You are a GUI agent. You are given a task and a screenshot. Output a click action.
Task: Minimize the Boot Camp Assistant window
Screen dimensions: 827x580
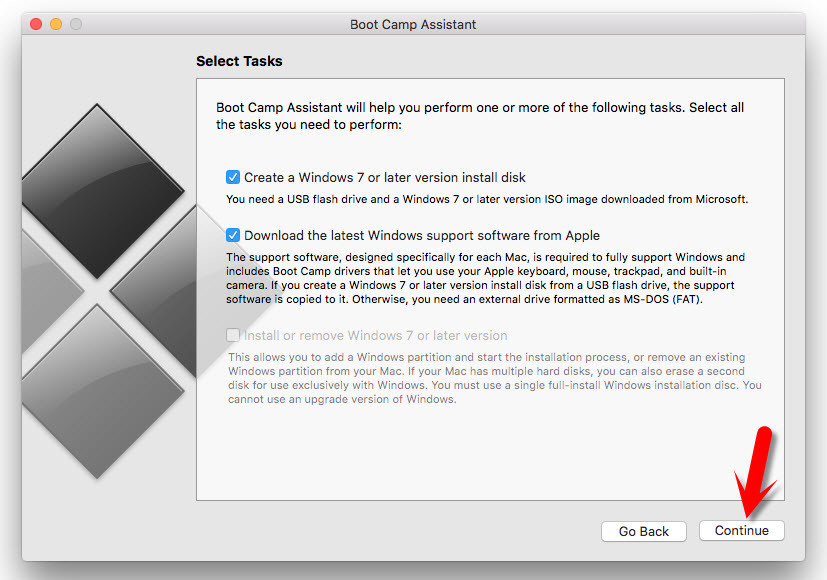point(56,24)
